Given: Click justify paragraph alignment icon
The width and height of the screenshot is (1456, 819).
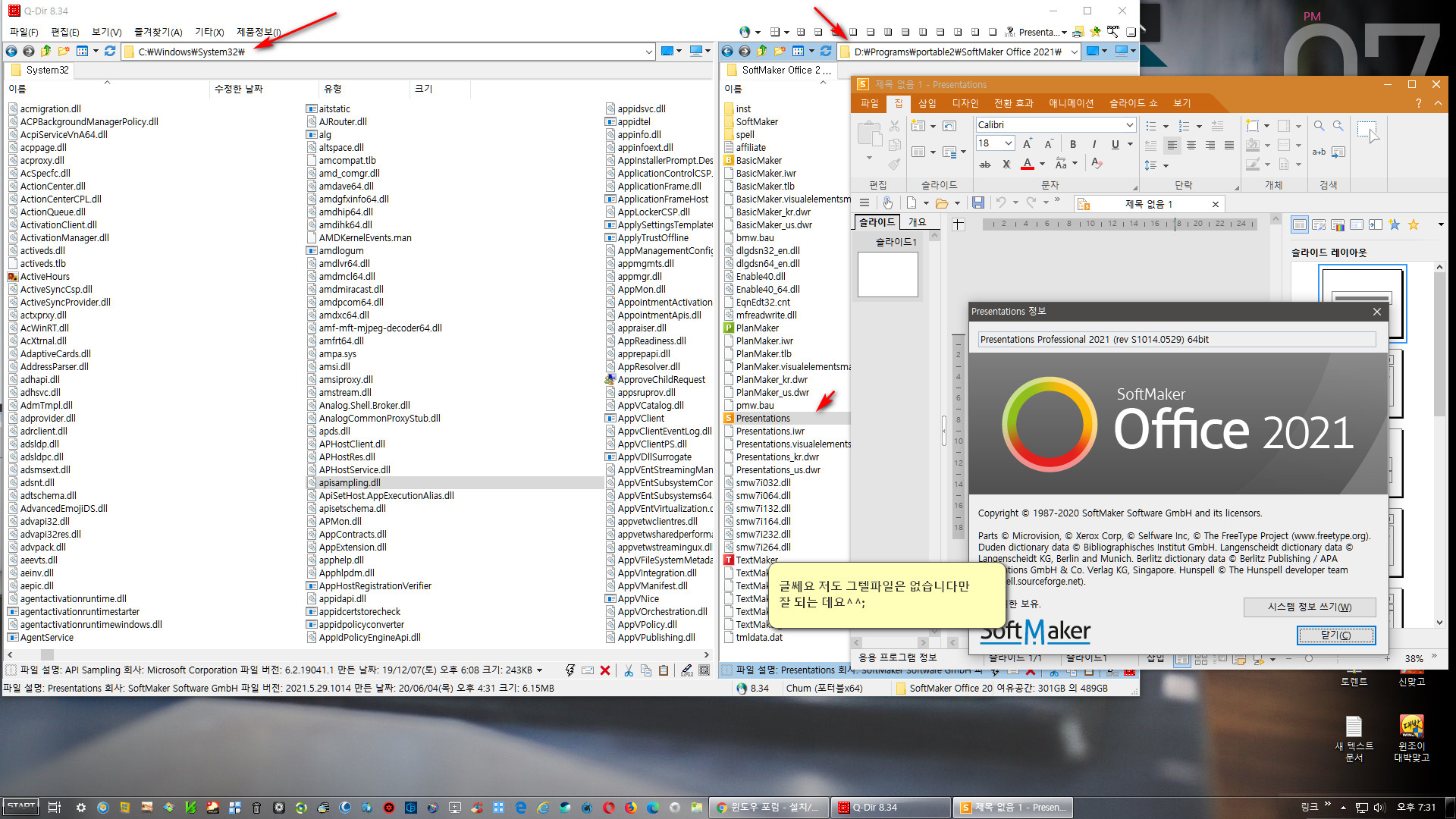Looking at the screenshot, I should coord(1229,145).
